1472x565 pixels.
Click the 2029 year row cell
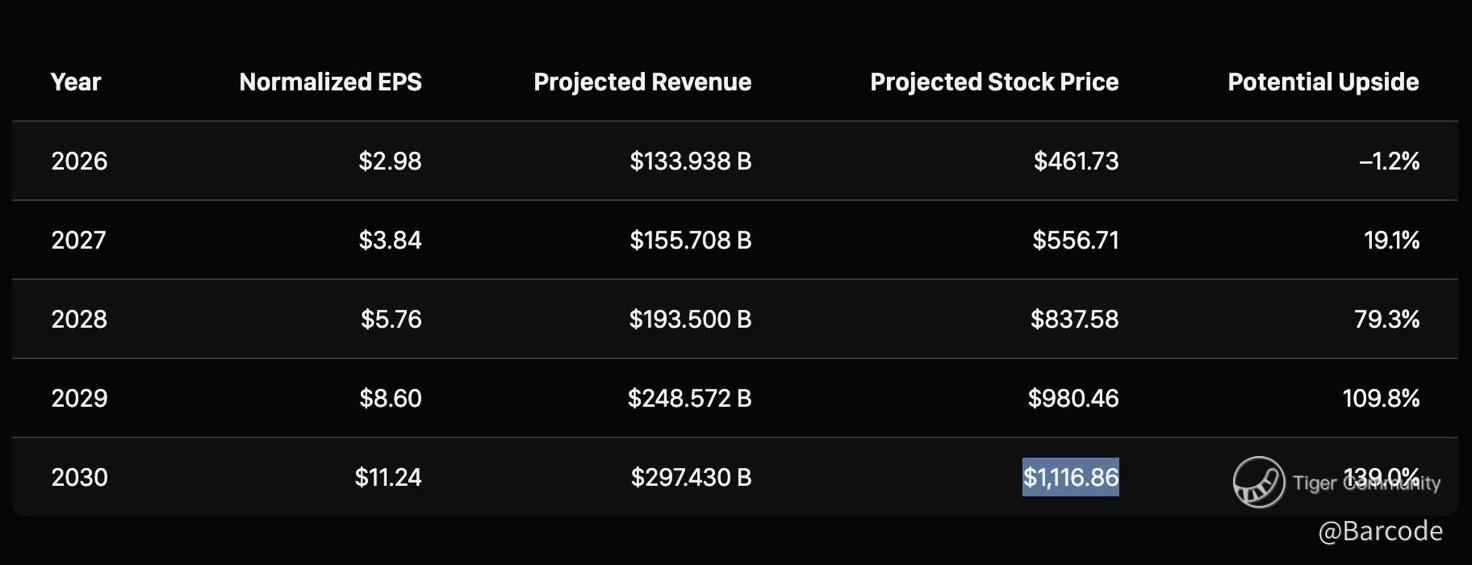tap(79, 398)
